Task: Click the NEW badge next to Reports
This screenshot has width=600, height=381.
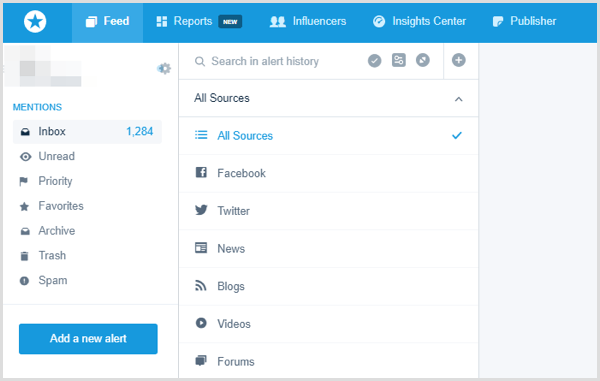Action: tap(230, 22)
